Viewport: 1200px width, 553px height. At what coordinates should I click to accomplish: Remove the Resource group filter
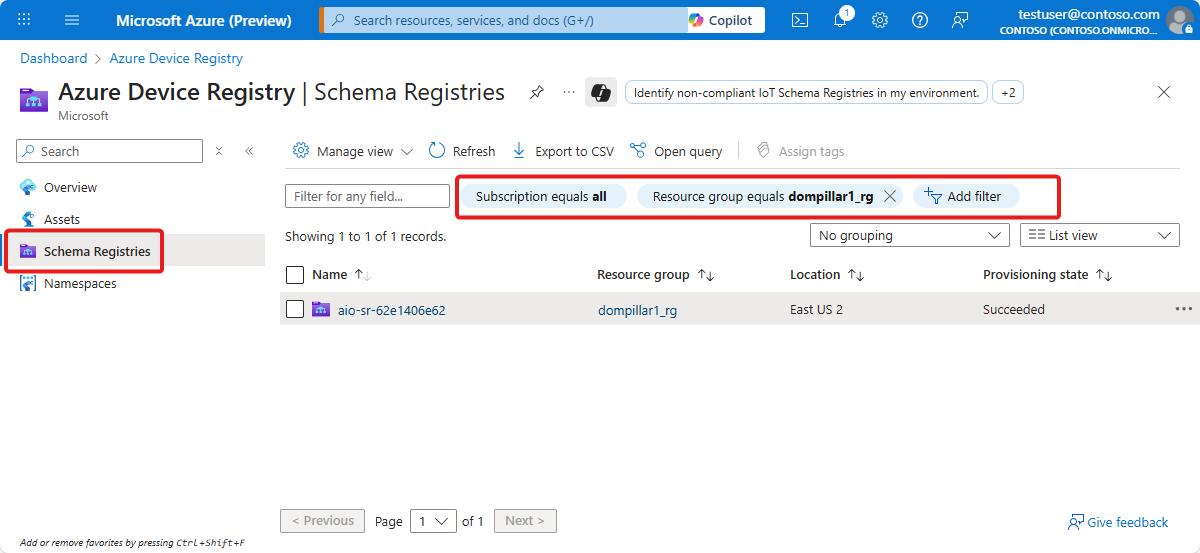click(x=890, y=196)
